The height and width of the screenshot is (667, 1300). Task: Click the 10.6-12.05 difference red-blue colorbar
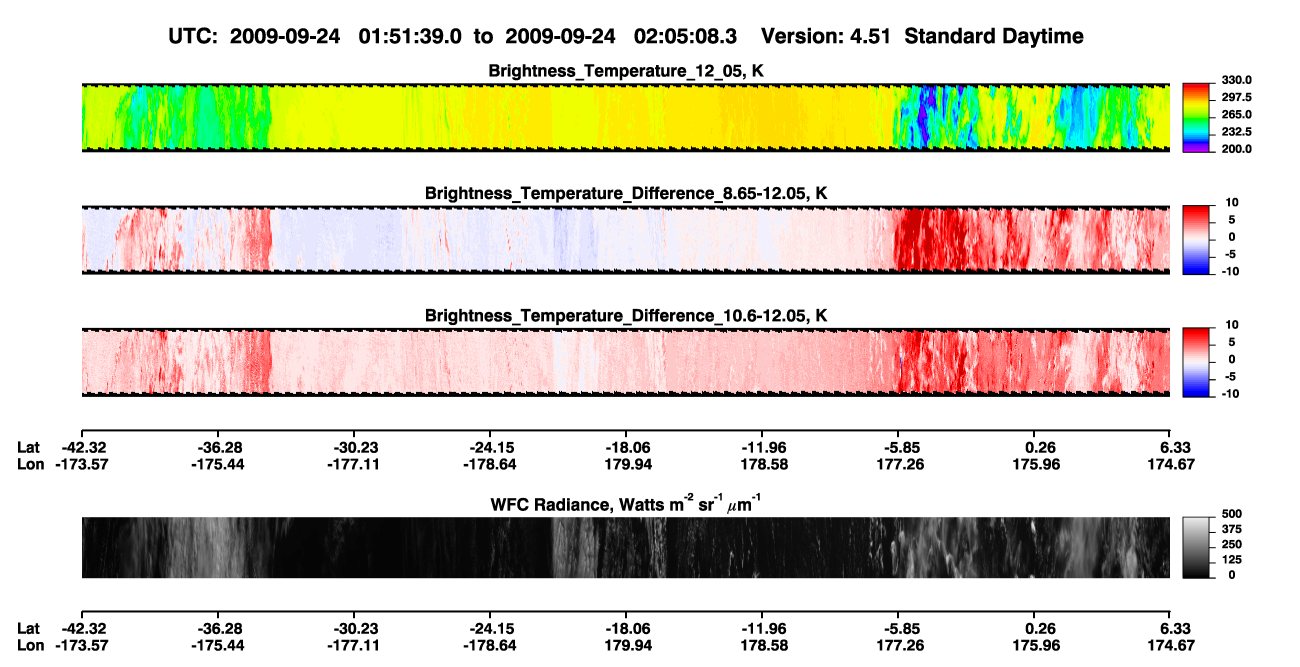coord(1196,361)
